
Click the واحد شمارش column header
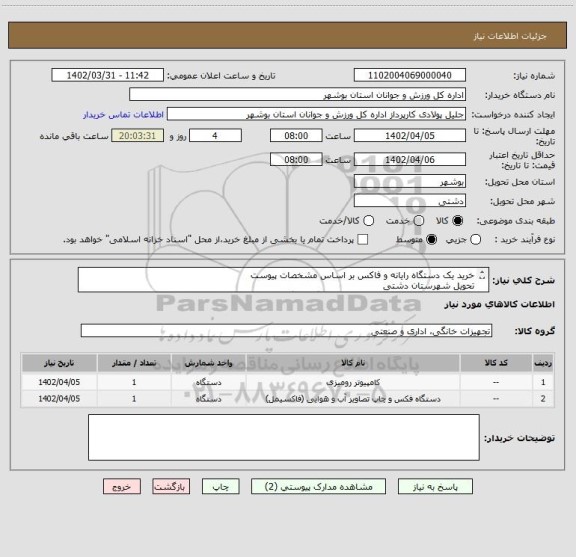tap(208, 363)
